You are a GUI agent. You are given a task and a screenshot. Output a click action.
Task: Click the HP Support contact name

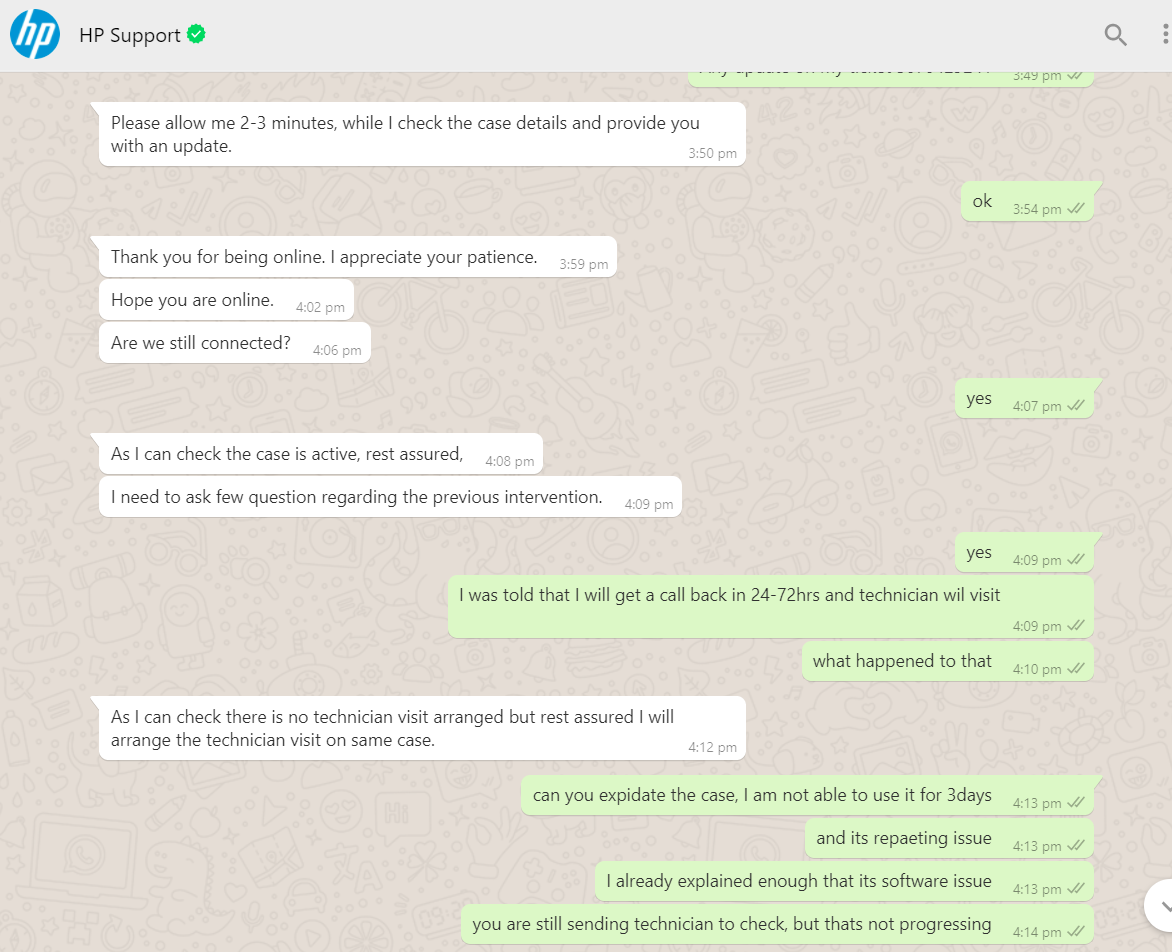pos(130,35)
